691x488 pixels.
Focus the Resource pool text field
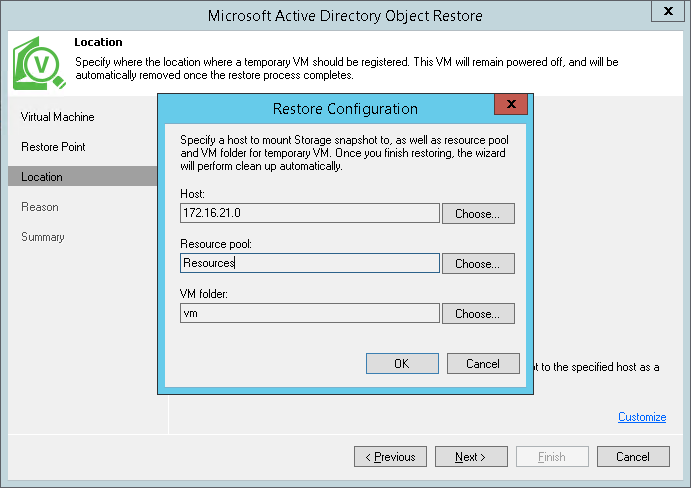click(310, 263)
